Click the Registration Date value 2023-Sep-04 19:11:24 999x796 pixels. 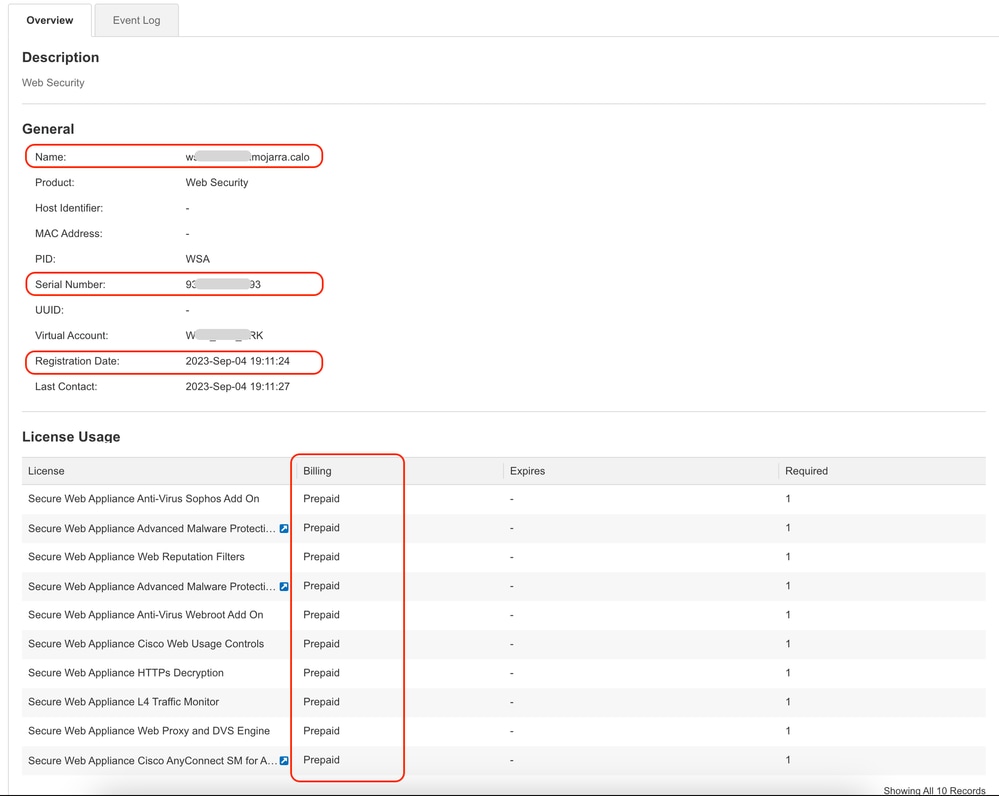point(238,361)
